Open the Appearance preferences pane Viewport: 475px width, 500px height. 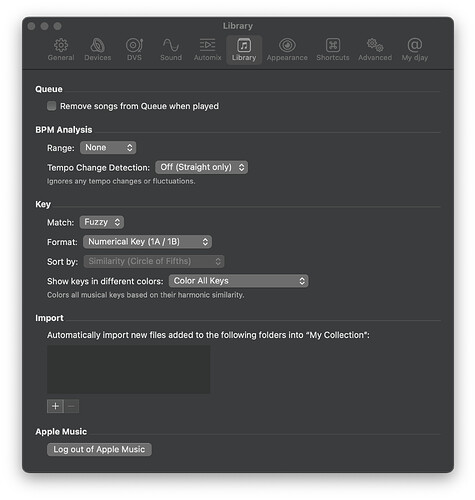point(287,50)
